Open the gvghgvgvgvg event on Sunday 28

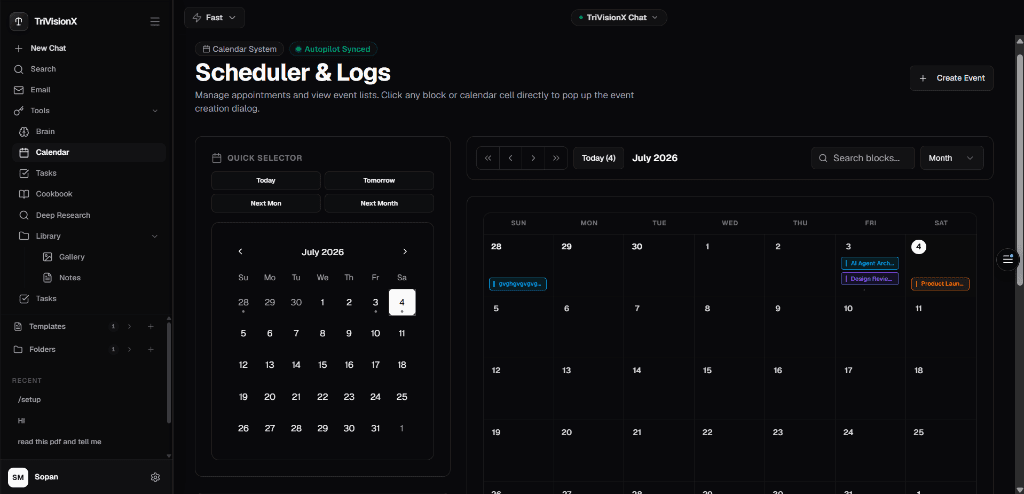(518, 284)
